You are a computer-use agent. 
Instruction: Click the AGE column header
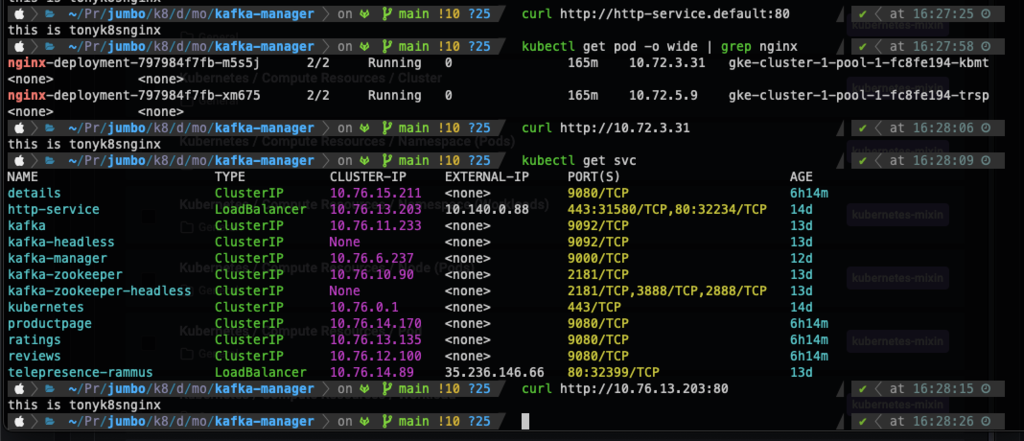pos(801,176)
